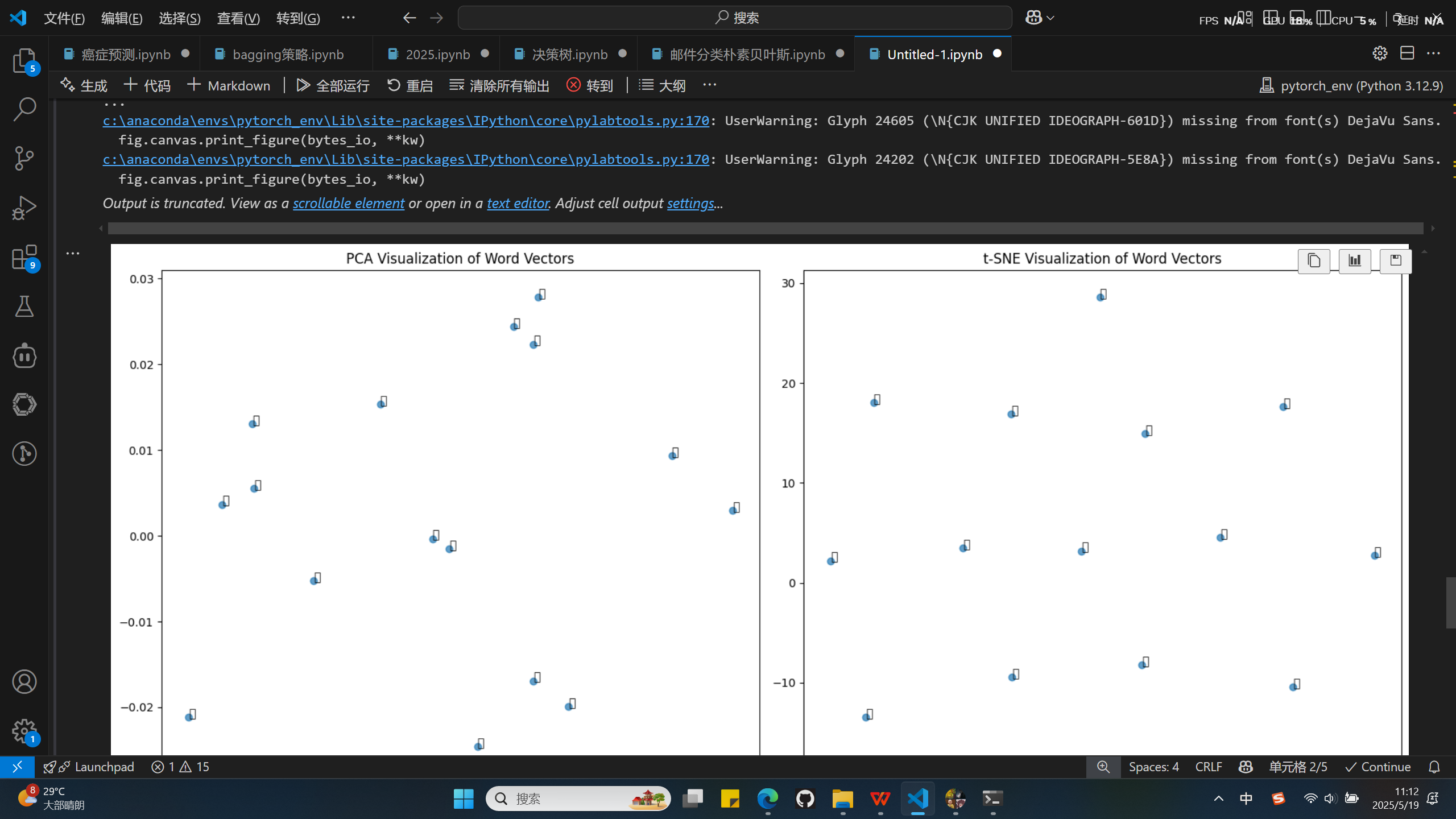The height and width of the screenshot is (819, 1456).
Task: Switch to the 决策树.ipynb tab
Action: [569, 55]
